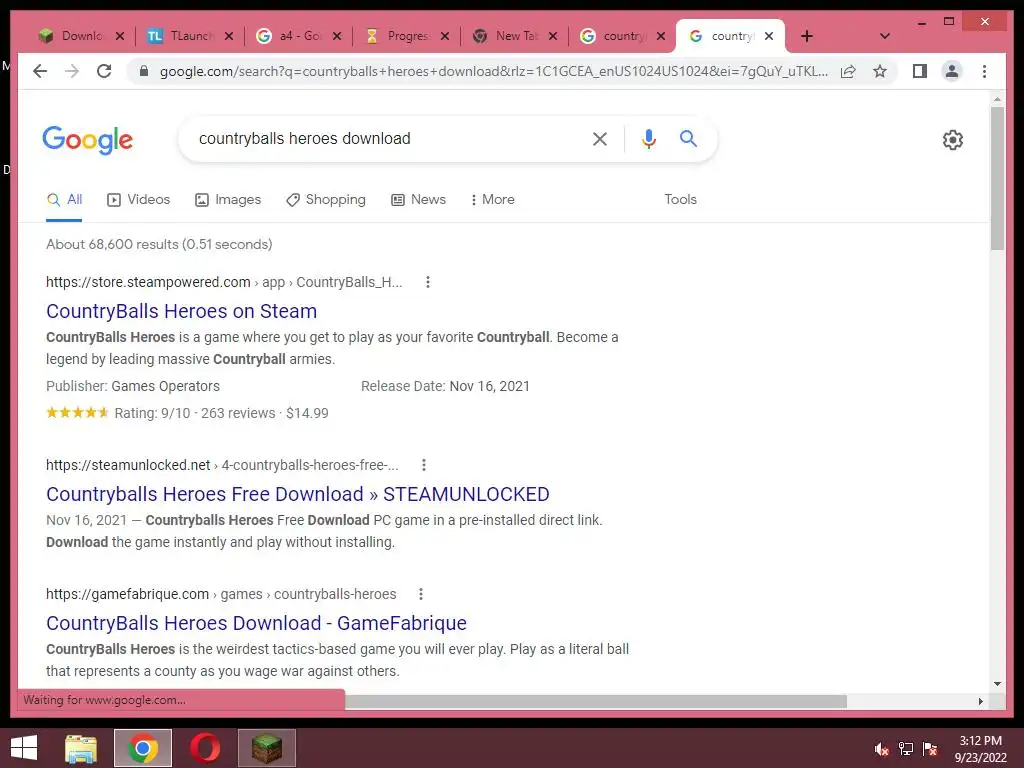Start a voice search with the microphone
1024x768 pixels.
[648, 139]
